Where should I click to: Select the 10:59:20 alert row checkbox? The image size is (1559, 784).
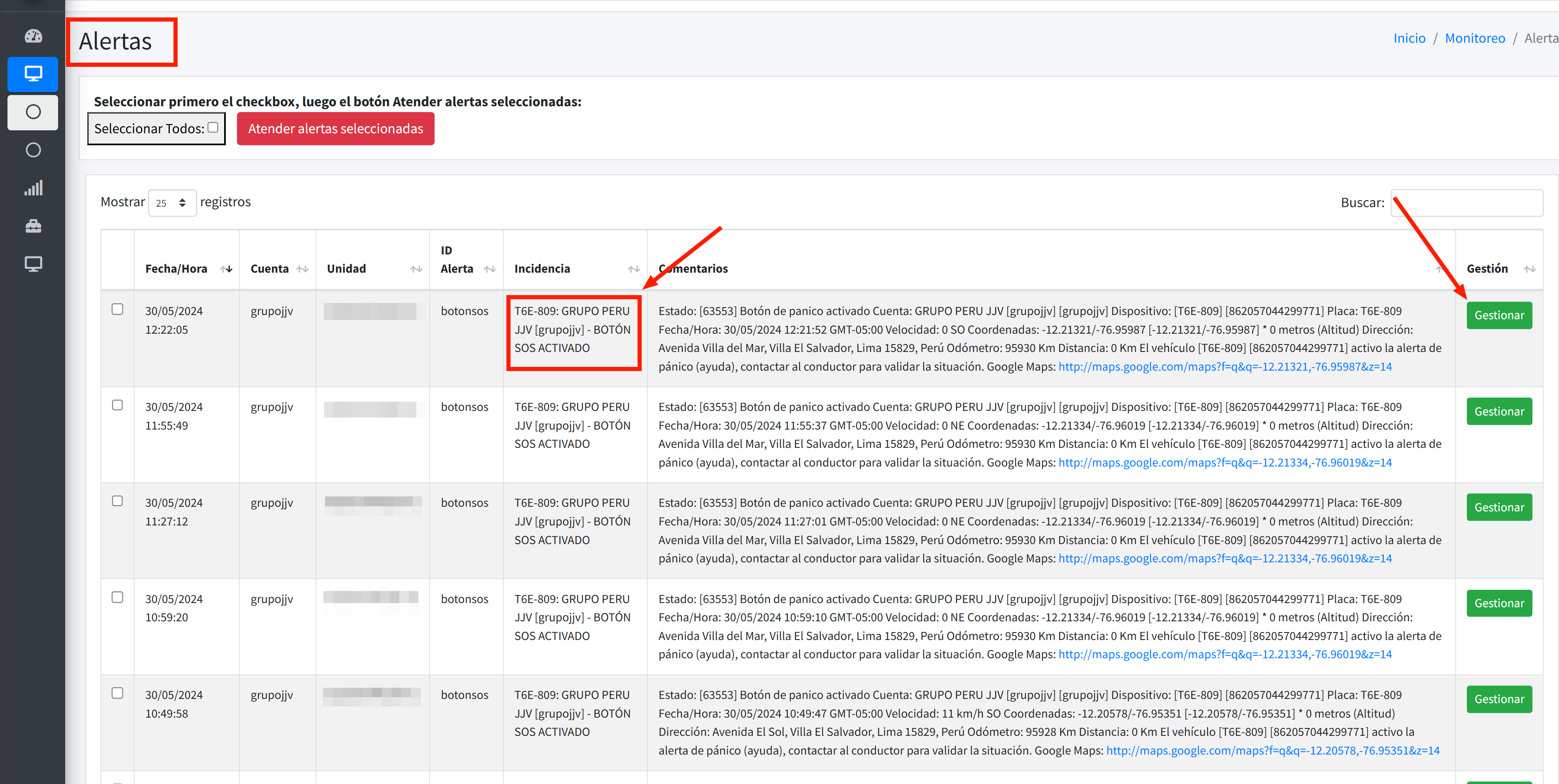click(x=117, y=597)
